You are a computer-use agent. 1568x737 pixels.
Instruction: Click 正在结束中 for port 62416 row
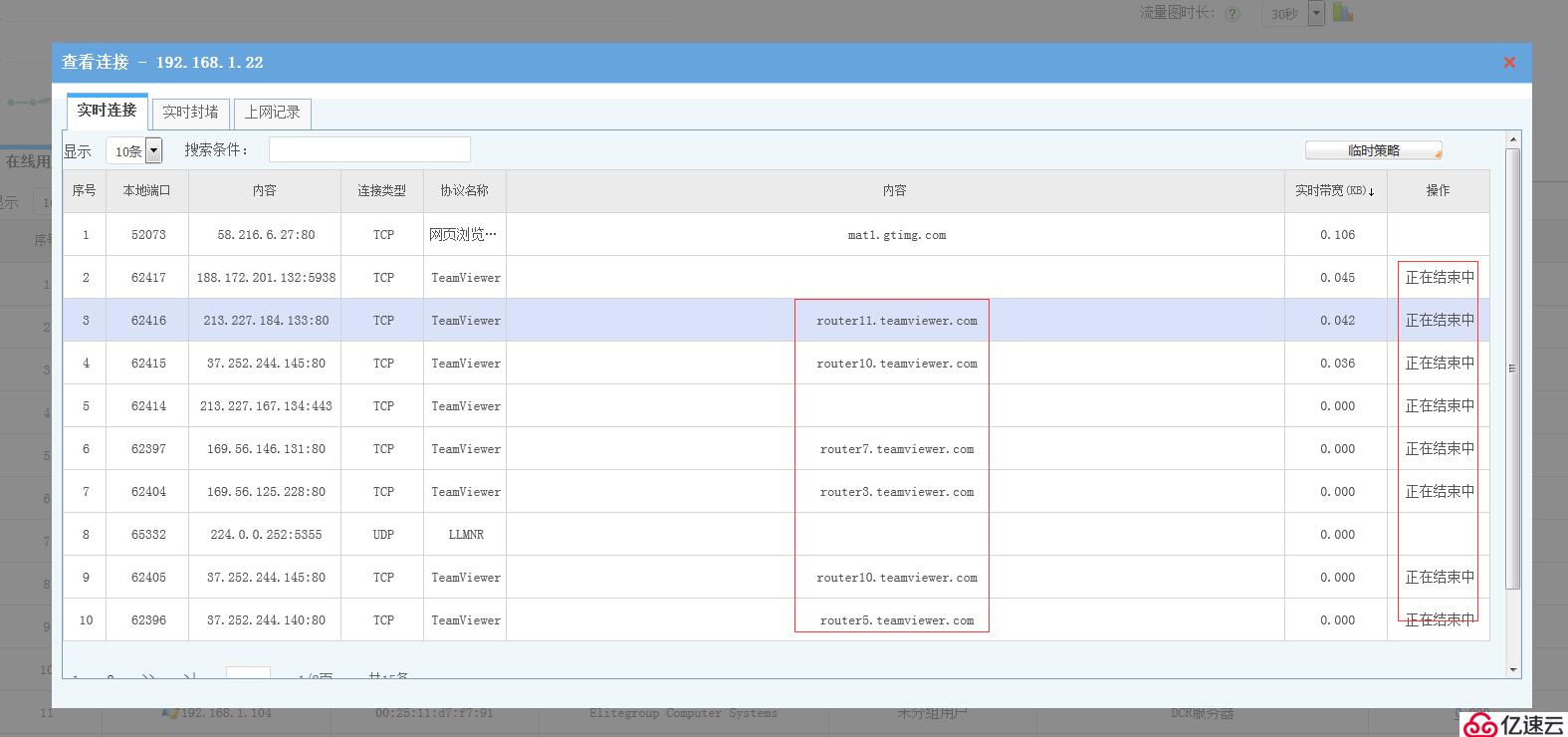point(1440,321)
